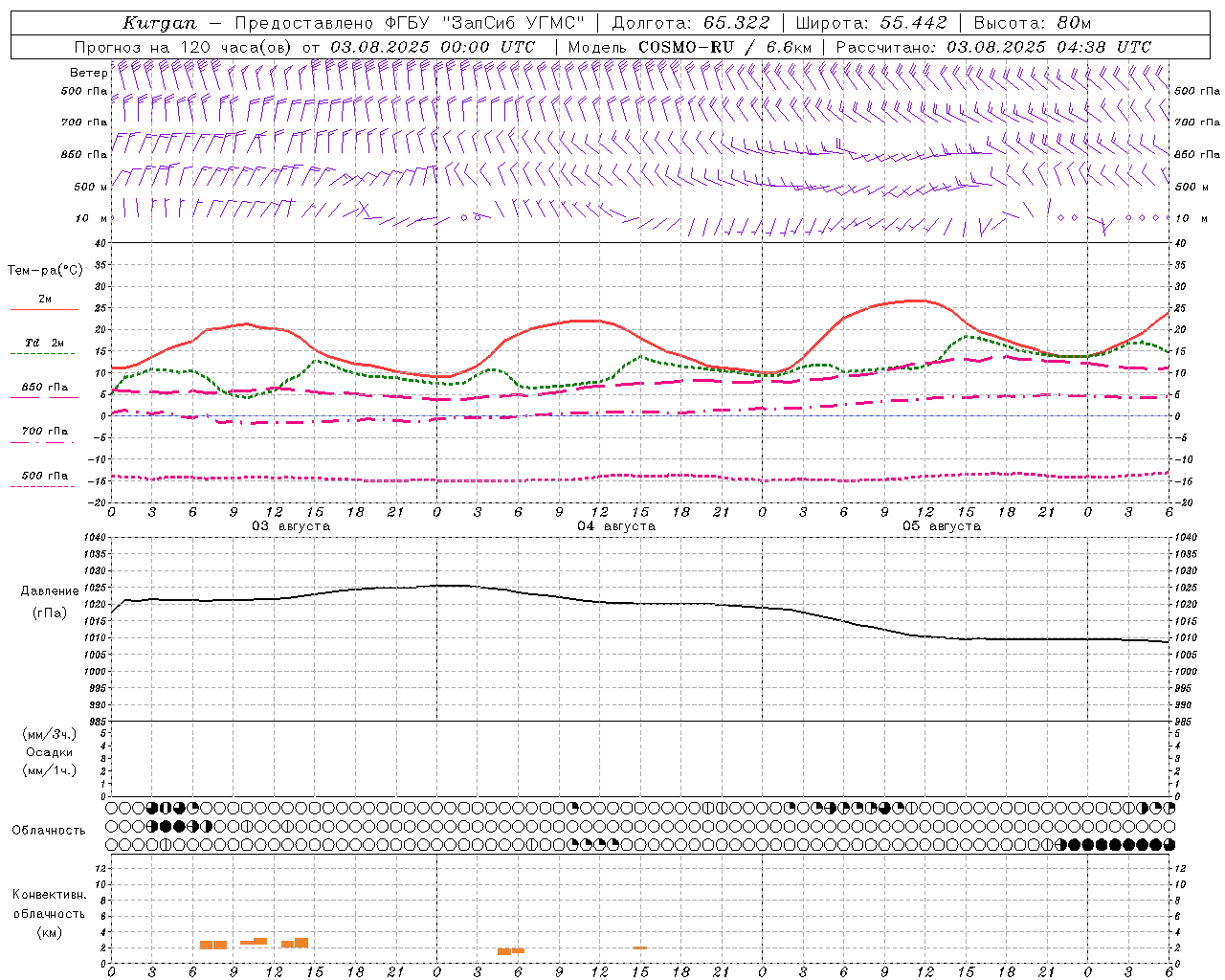Click the station name "Kurgan" in the header

[159, 23]
